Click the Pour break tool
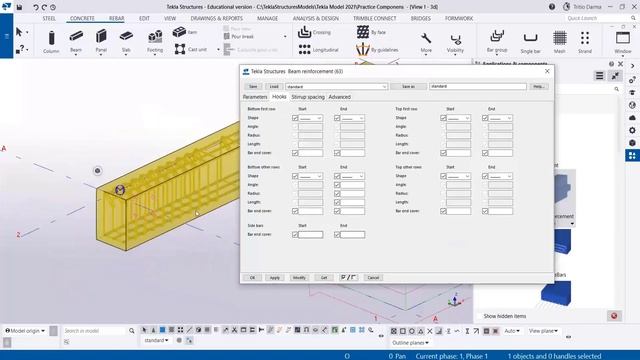Image resolution: width=640 pixels, height=360 pixels. (239, 37)
